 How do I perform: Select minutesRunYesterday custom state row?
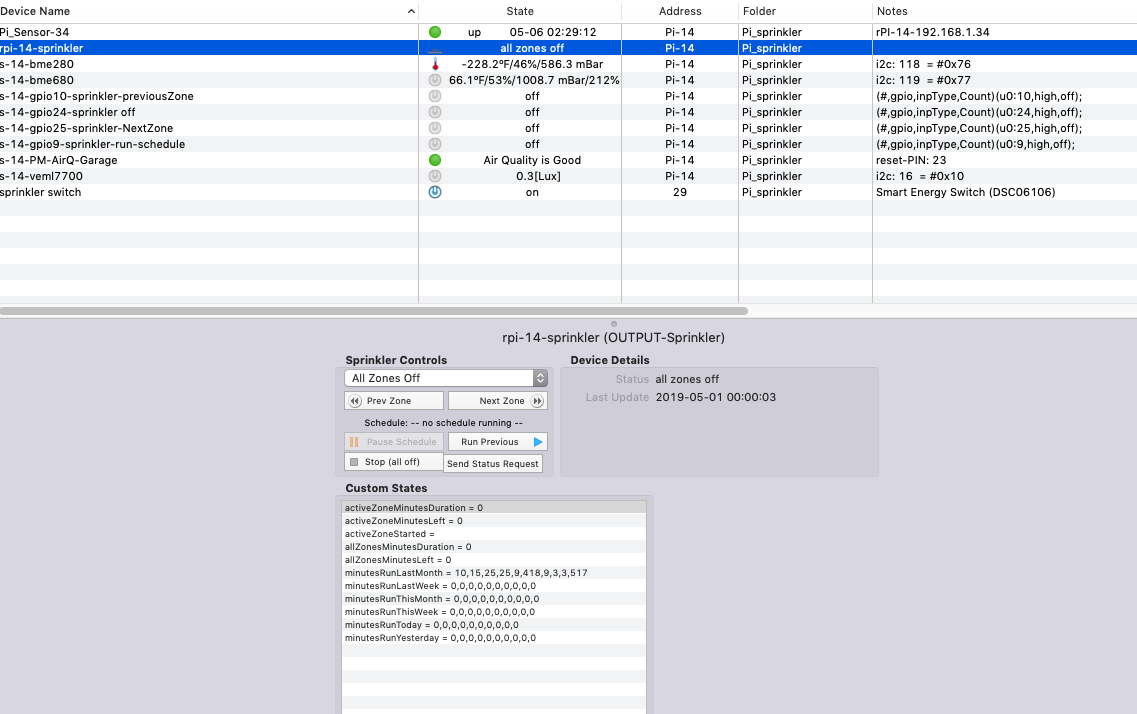pos(494,638)
